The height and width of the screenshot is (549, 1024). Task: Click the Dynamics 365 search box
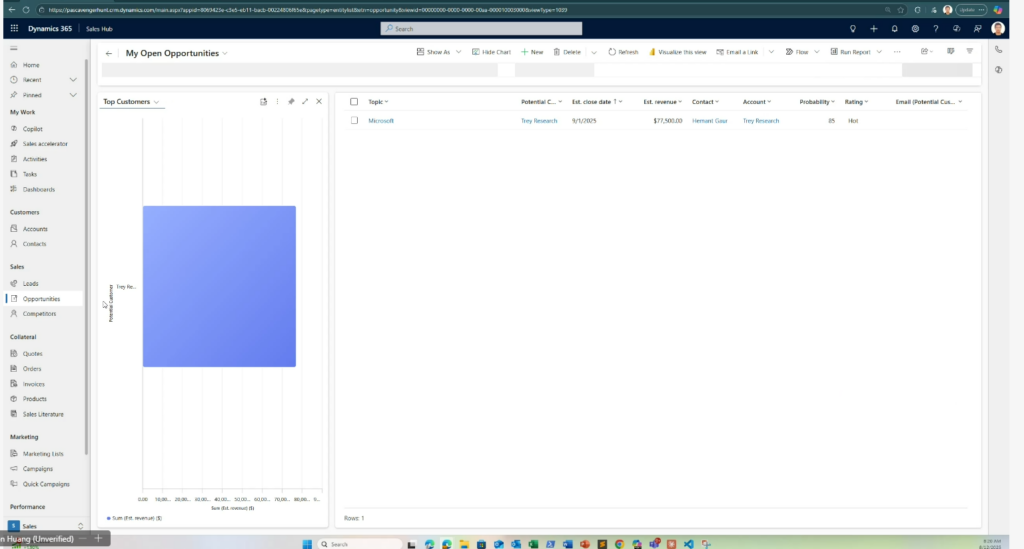click(x=481, y=29)
